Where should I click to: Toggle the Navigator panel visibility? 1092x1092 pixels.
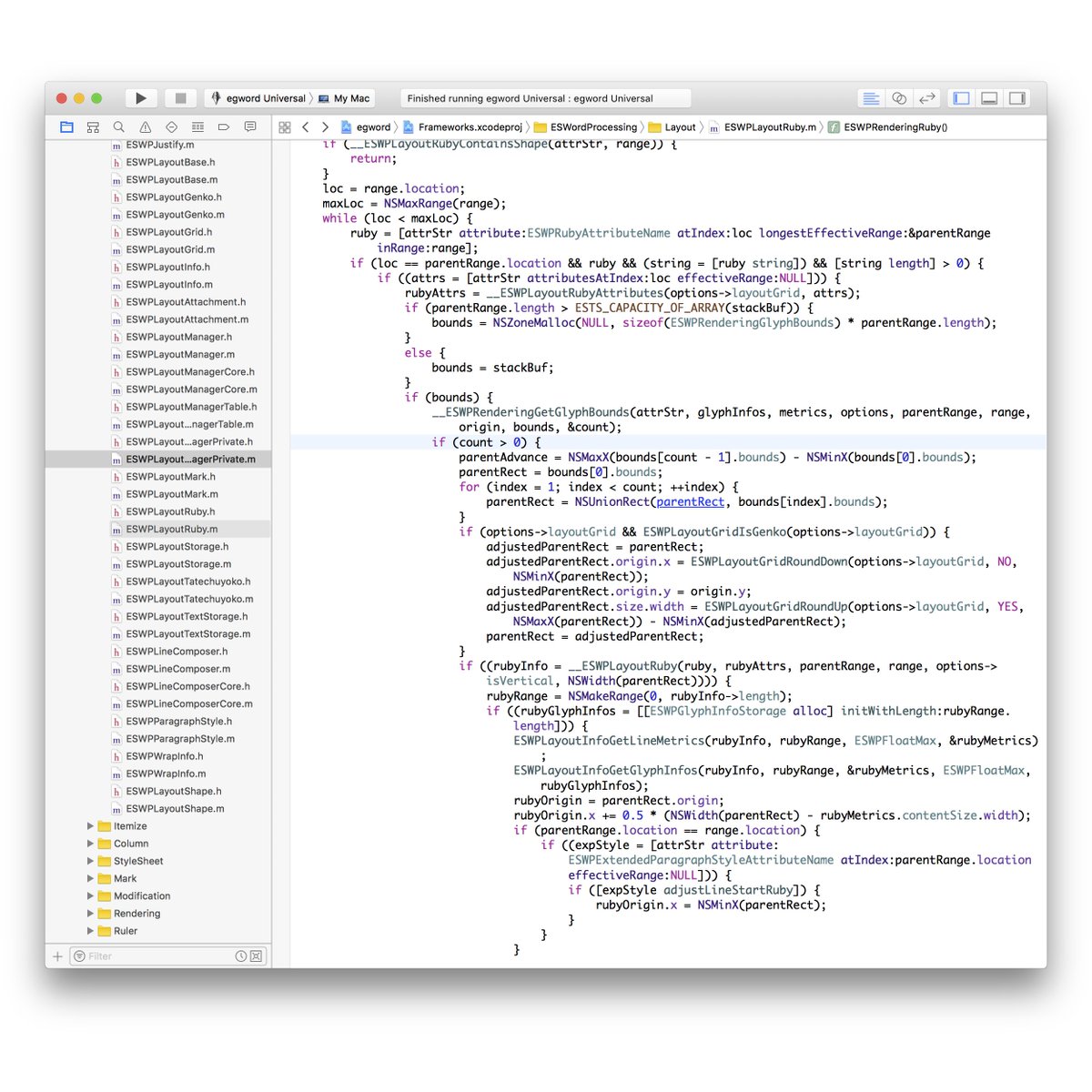click(x=961, y=98)
